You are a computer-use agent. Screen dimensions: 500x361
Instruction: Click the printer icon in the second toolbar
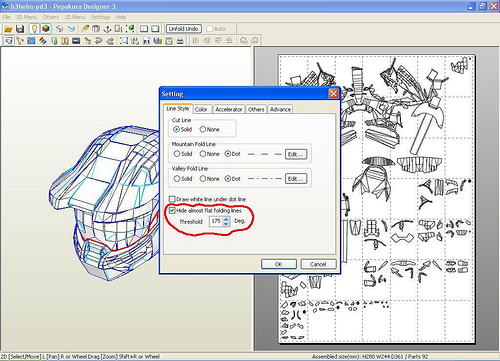coord(180,41)
